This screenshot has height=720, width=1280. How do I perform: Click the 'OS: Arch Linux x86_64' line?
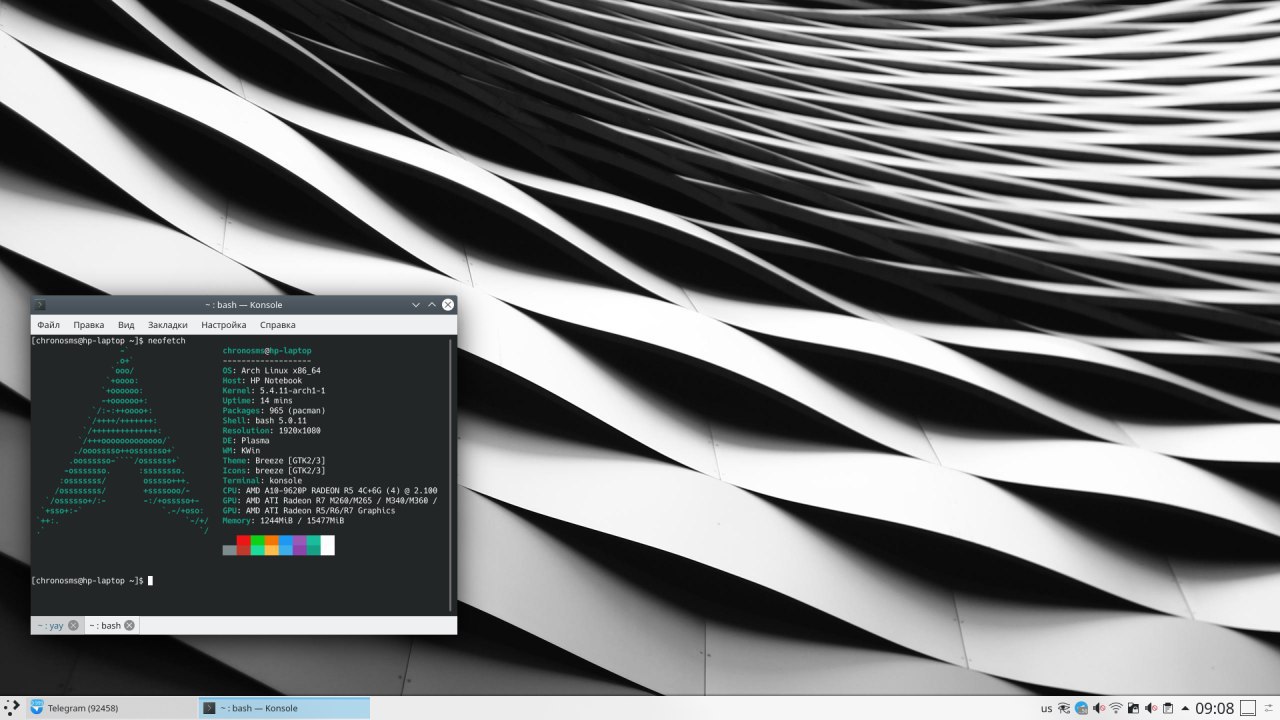(x=272, y=370)
